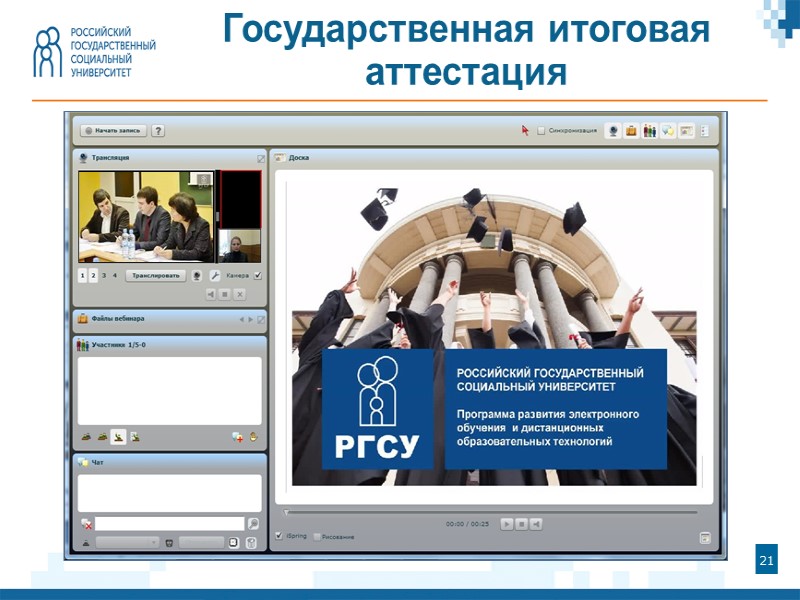This screenshot has width=800, height=600.
Task: Toggle the chat bubbles icon in top toolbar
Action: pos(668,131)
